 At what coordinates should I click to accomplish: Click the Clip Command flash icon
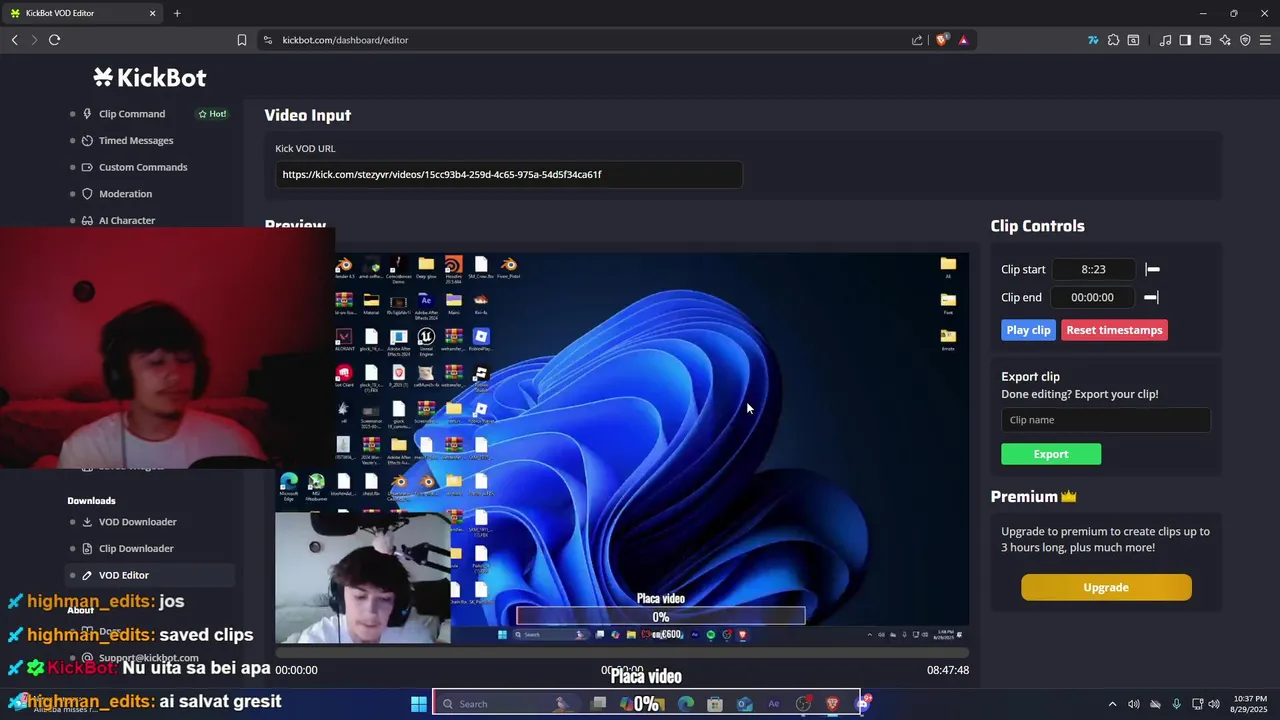pos(88,114)
